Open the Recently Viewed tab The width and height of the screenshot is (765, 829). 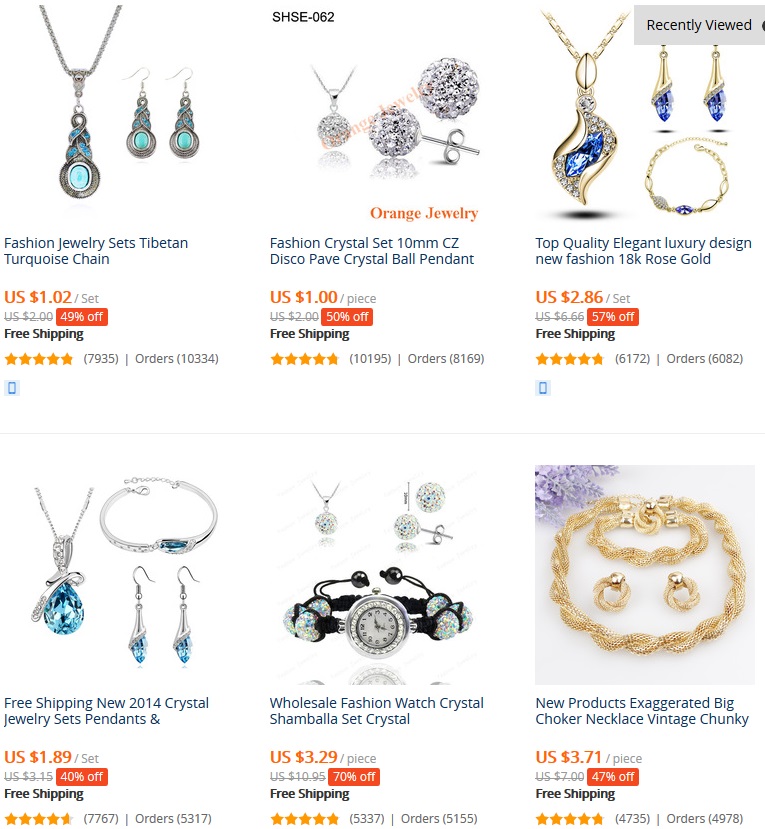click(699, 25)
